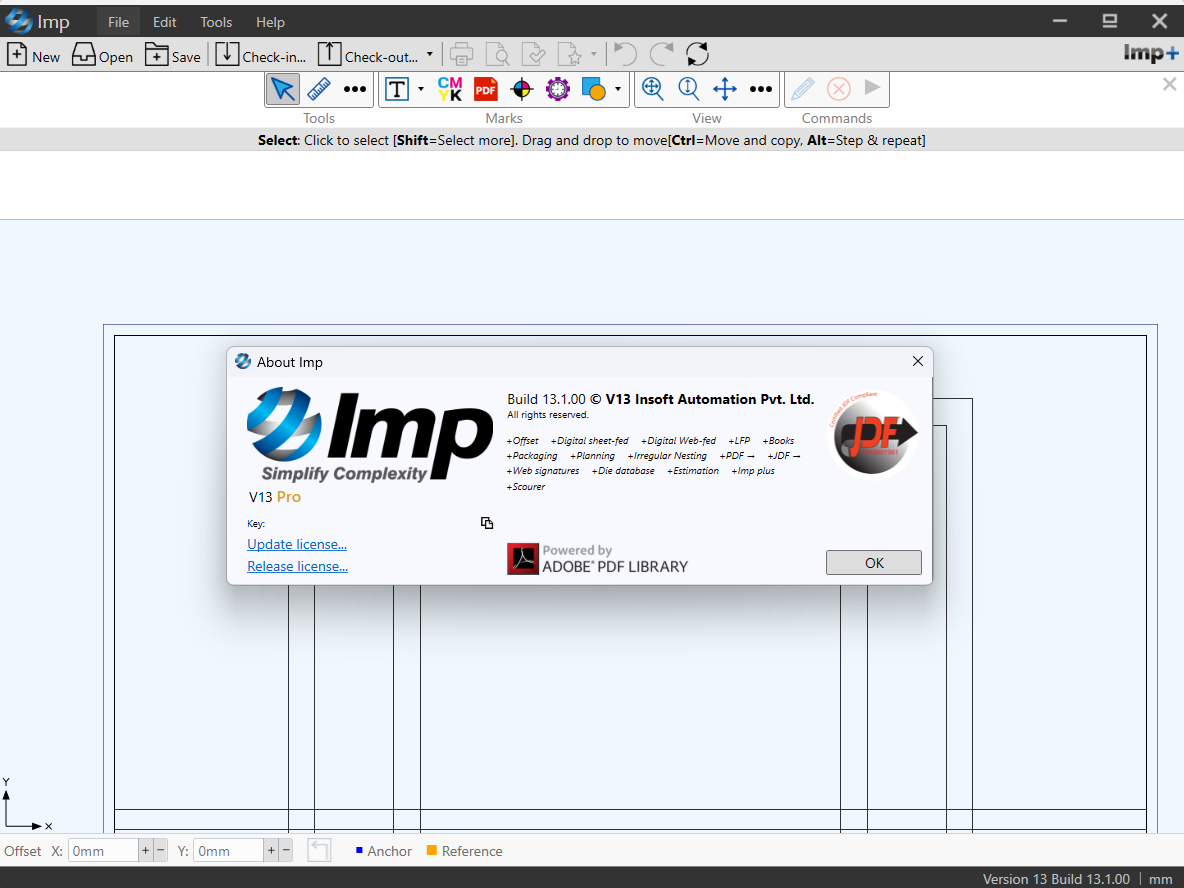
Task: Select the Text mark tool
Action: click(x=397, y=89)
